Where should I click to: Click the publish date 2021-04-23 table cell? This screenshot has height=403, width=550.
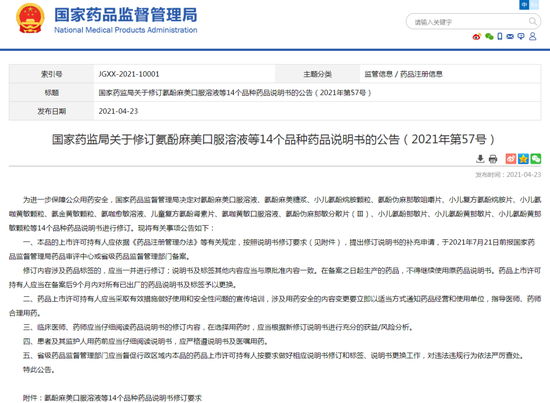pyautogui.click(x=317, y=111)
